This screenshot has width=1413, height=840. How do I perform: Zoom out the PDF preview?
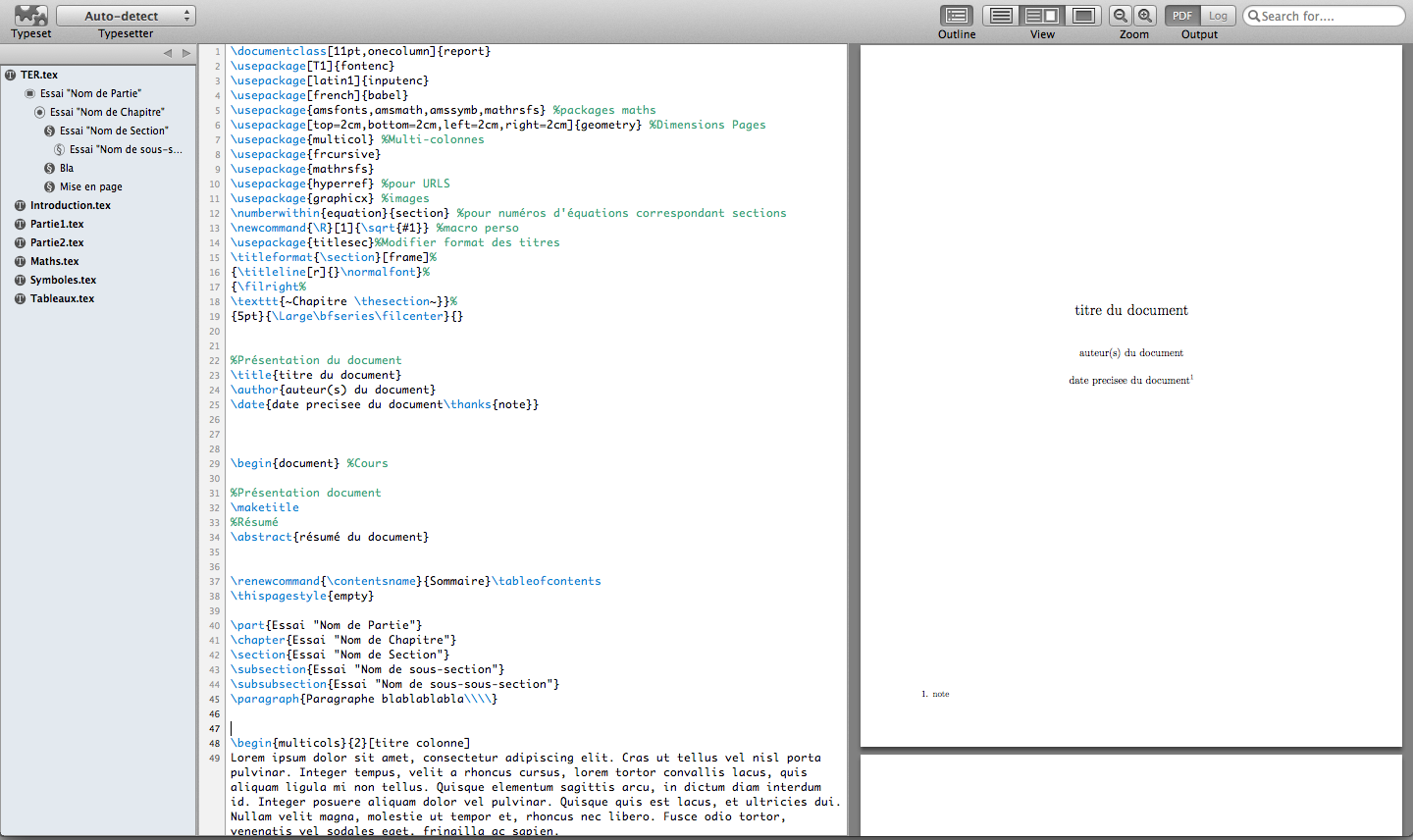(x=1120, y=16)
